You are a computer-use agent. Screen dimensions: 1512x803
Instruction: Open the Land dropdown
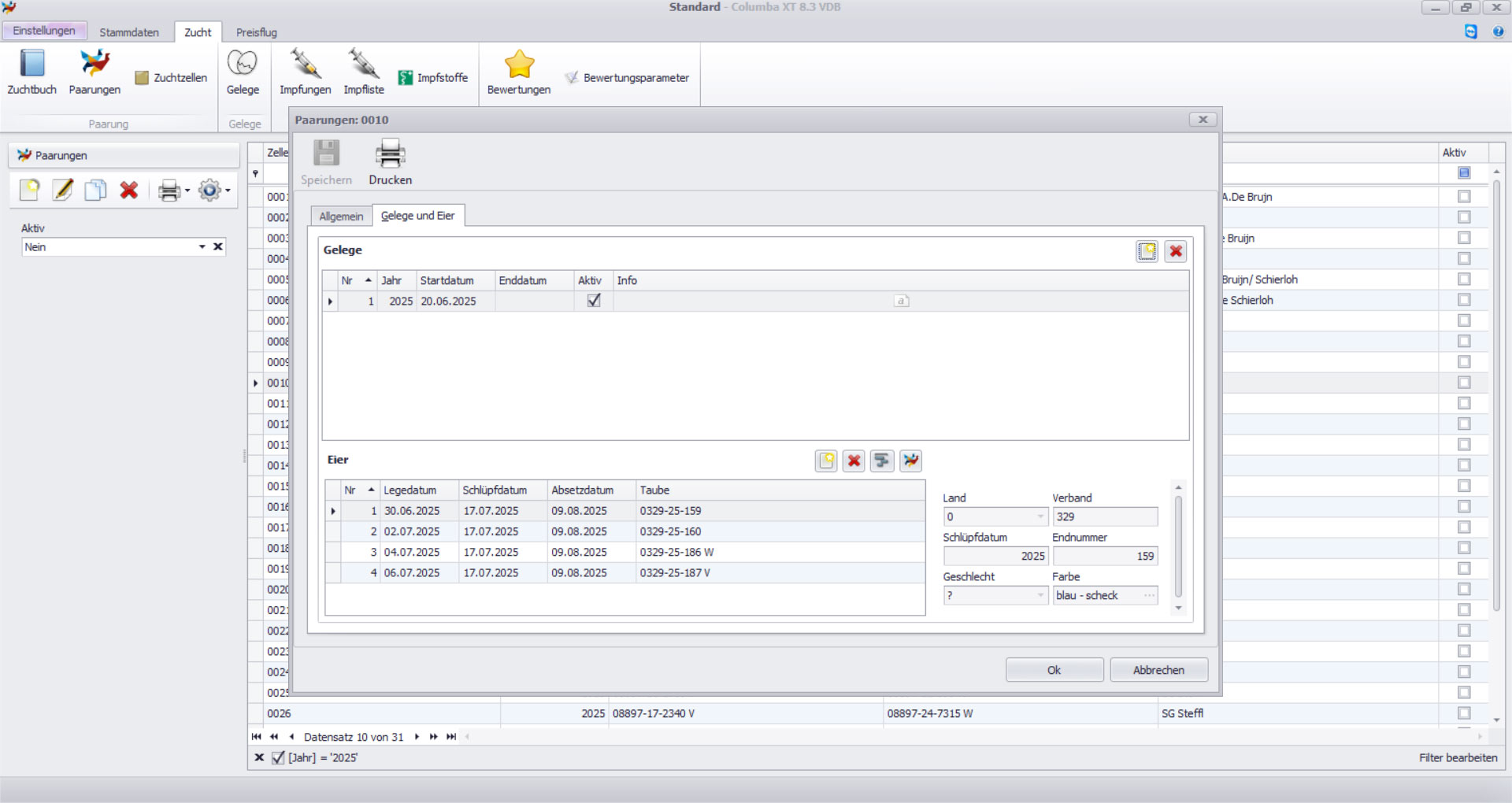point(1039,517)
